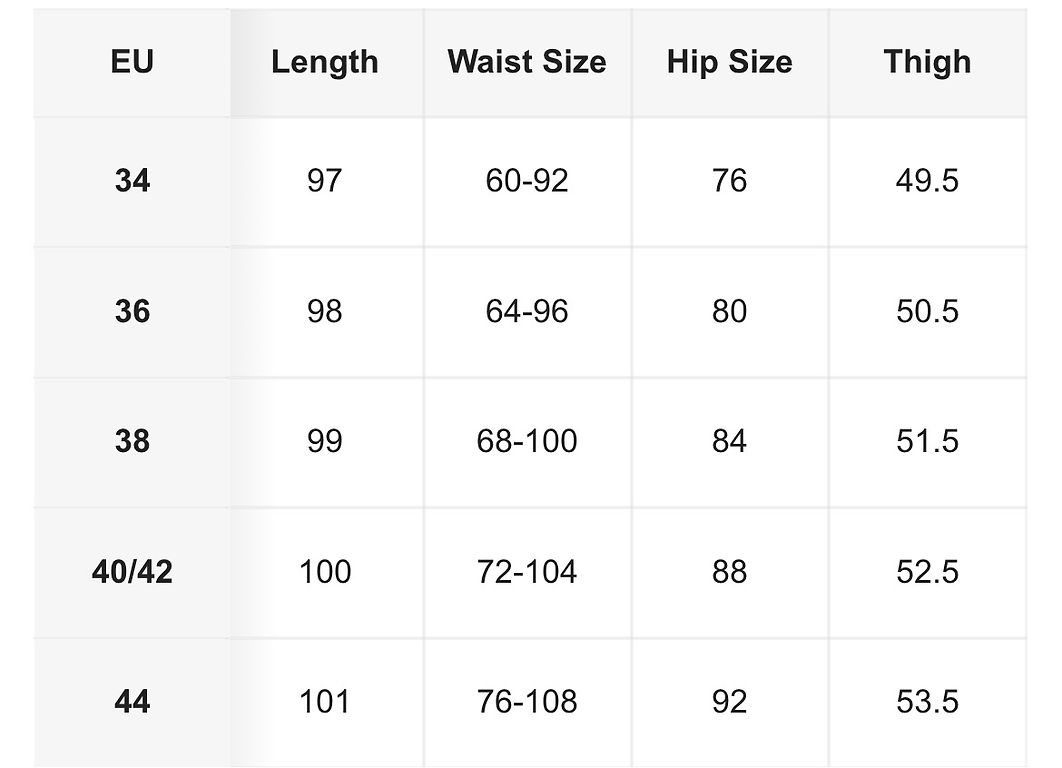
Task: Click the hip value 80
Action: [729, 312]
